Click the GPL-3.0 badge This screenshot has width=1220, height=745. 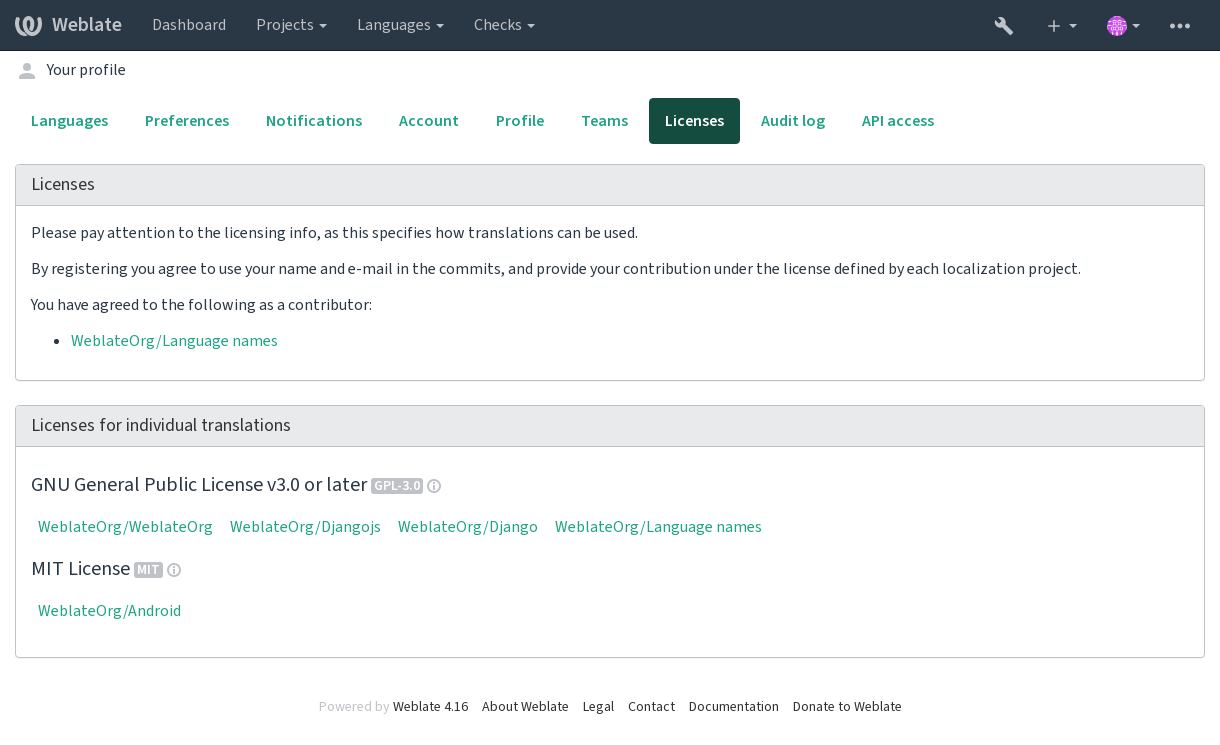397,486
